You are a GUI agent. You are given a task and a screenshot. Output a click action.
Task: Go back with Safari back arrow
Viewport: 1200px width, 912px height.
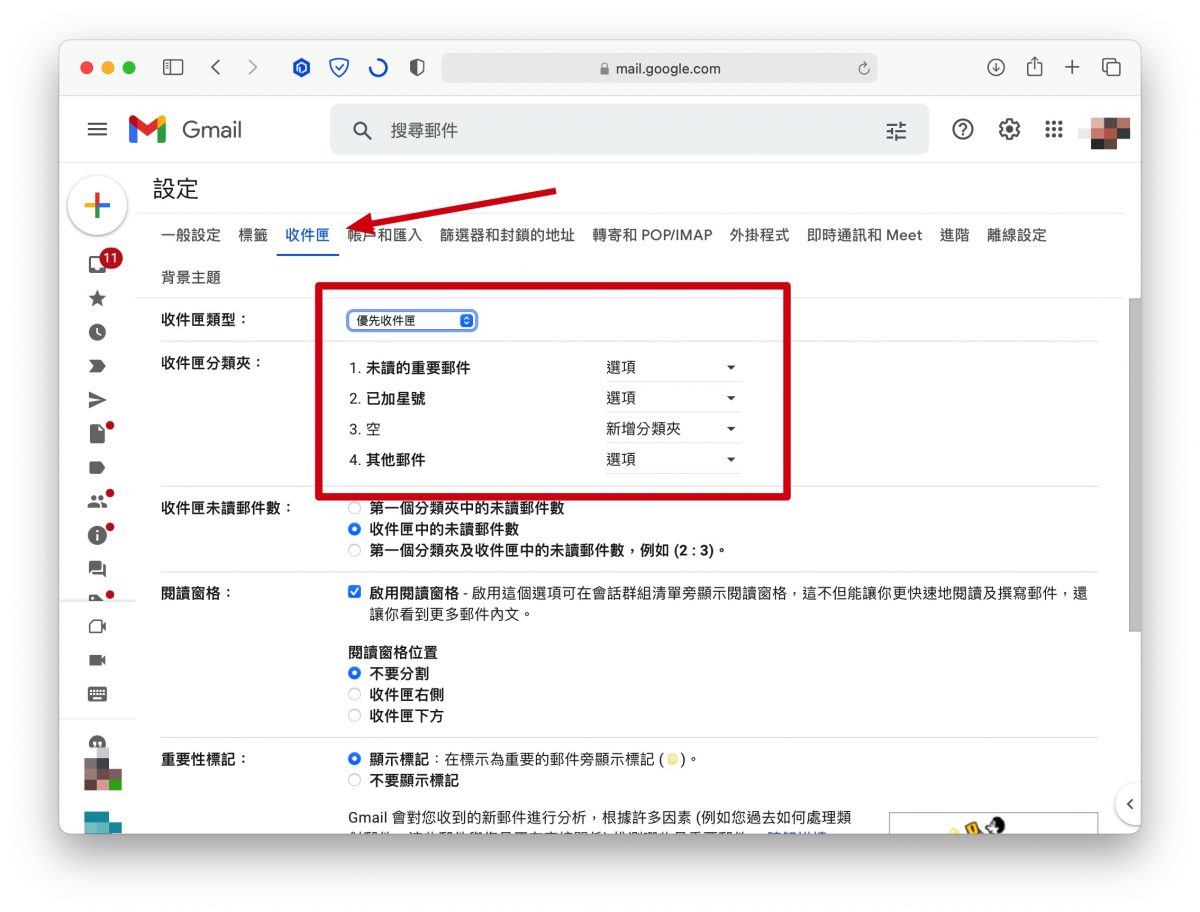tap(216, 67)
